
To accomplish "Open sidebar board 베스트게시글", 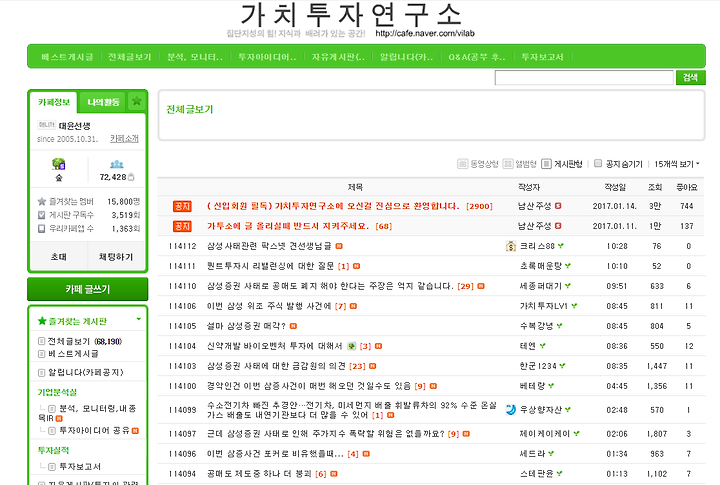I will coord(73,354).
